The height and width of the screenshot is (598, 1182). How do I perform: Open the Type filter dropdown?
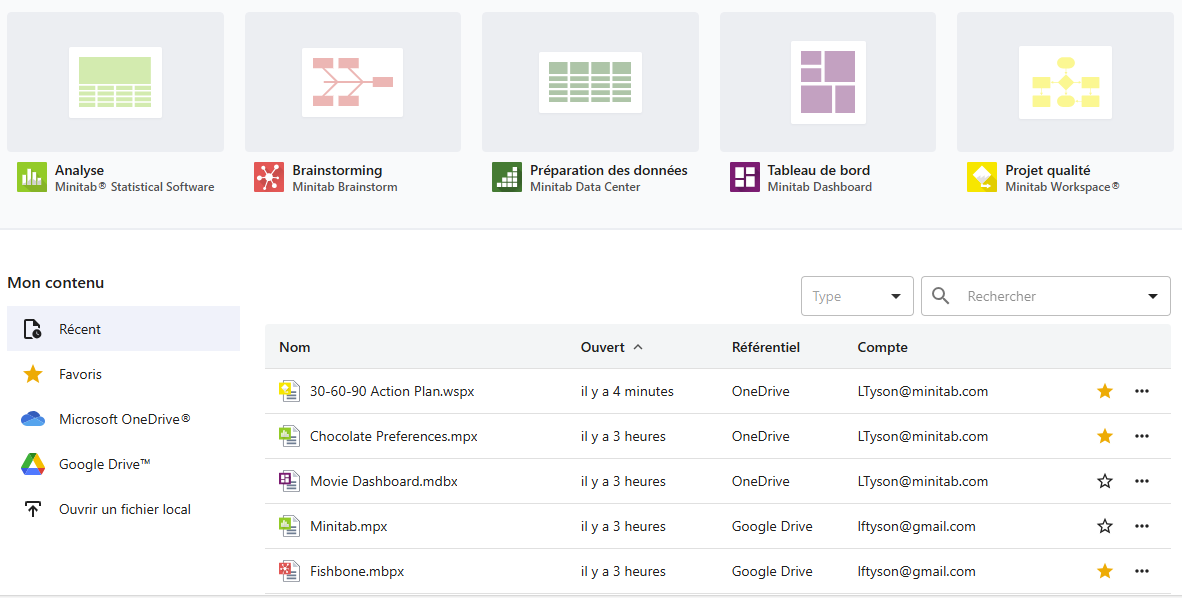click(857, 296)
